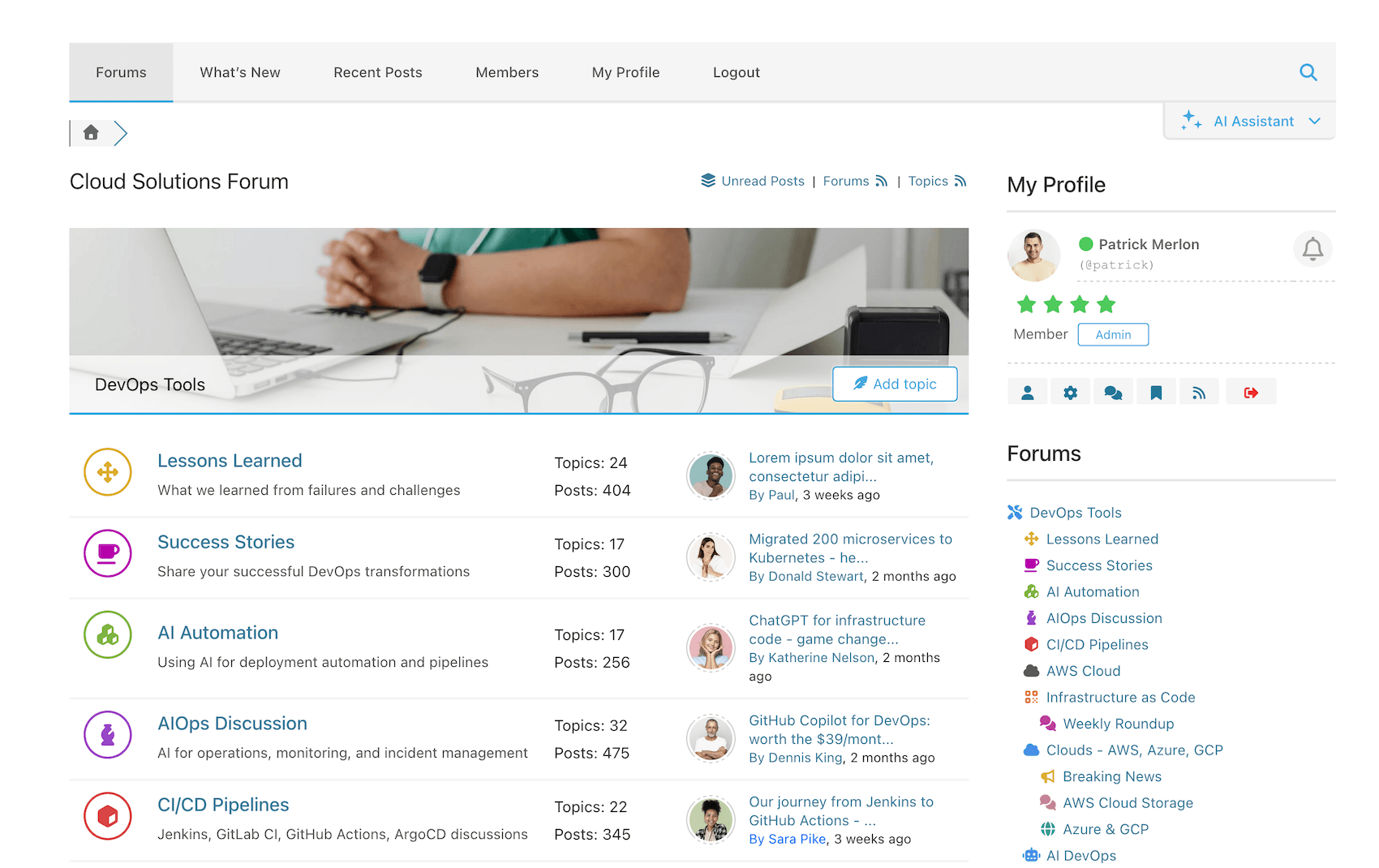Click the home breadcrumb icon

point(90,132)
